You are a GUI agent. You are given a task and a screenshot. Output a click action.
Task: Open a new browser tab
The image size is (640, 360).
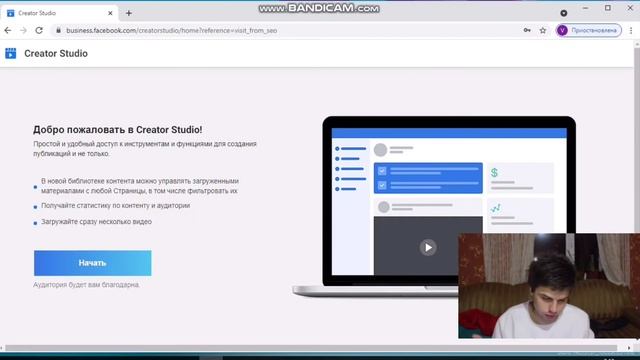coord(129,13)
